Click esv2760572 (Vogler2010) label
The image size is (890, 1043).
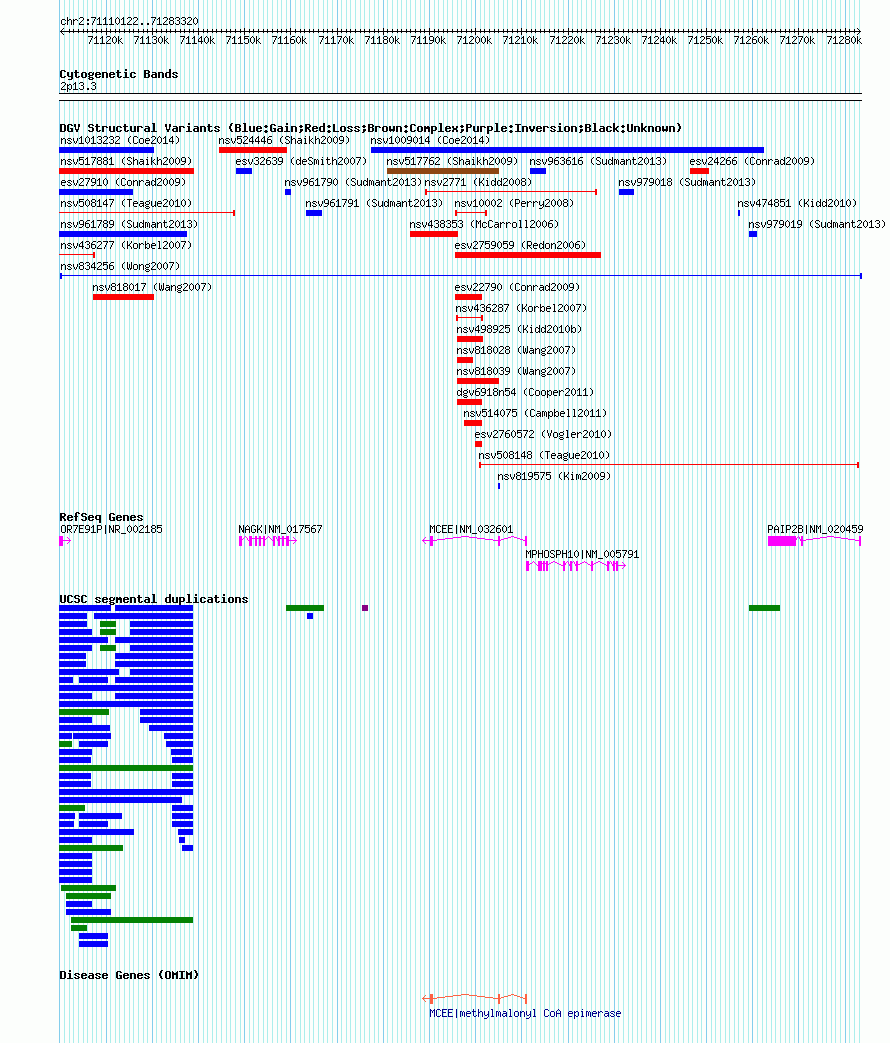coord(543,434)
